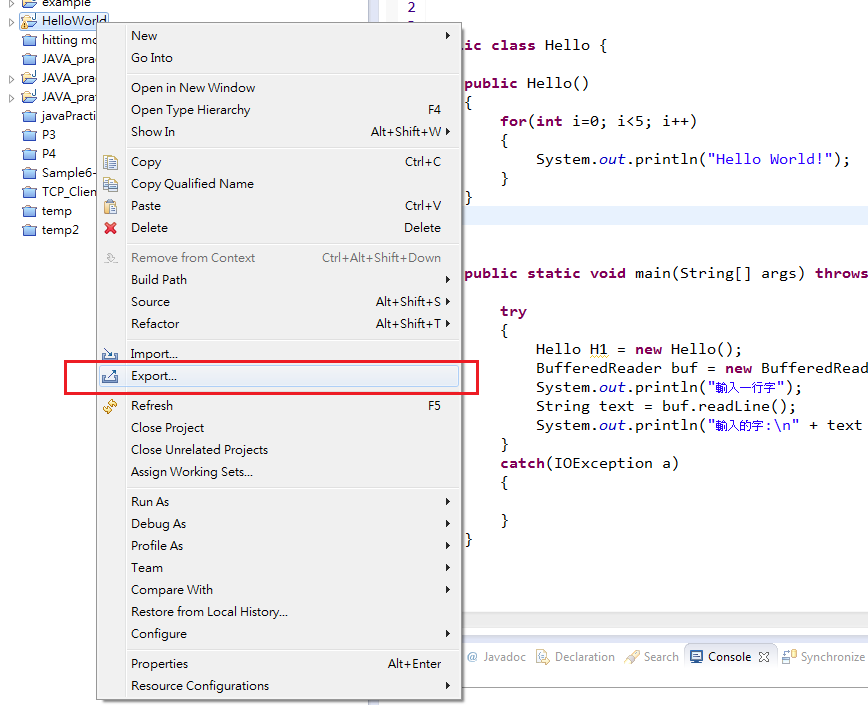Open the Run As submenu
Image resolution: width=868 pixels, height=705 pixels.
click(293, 502)
